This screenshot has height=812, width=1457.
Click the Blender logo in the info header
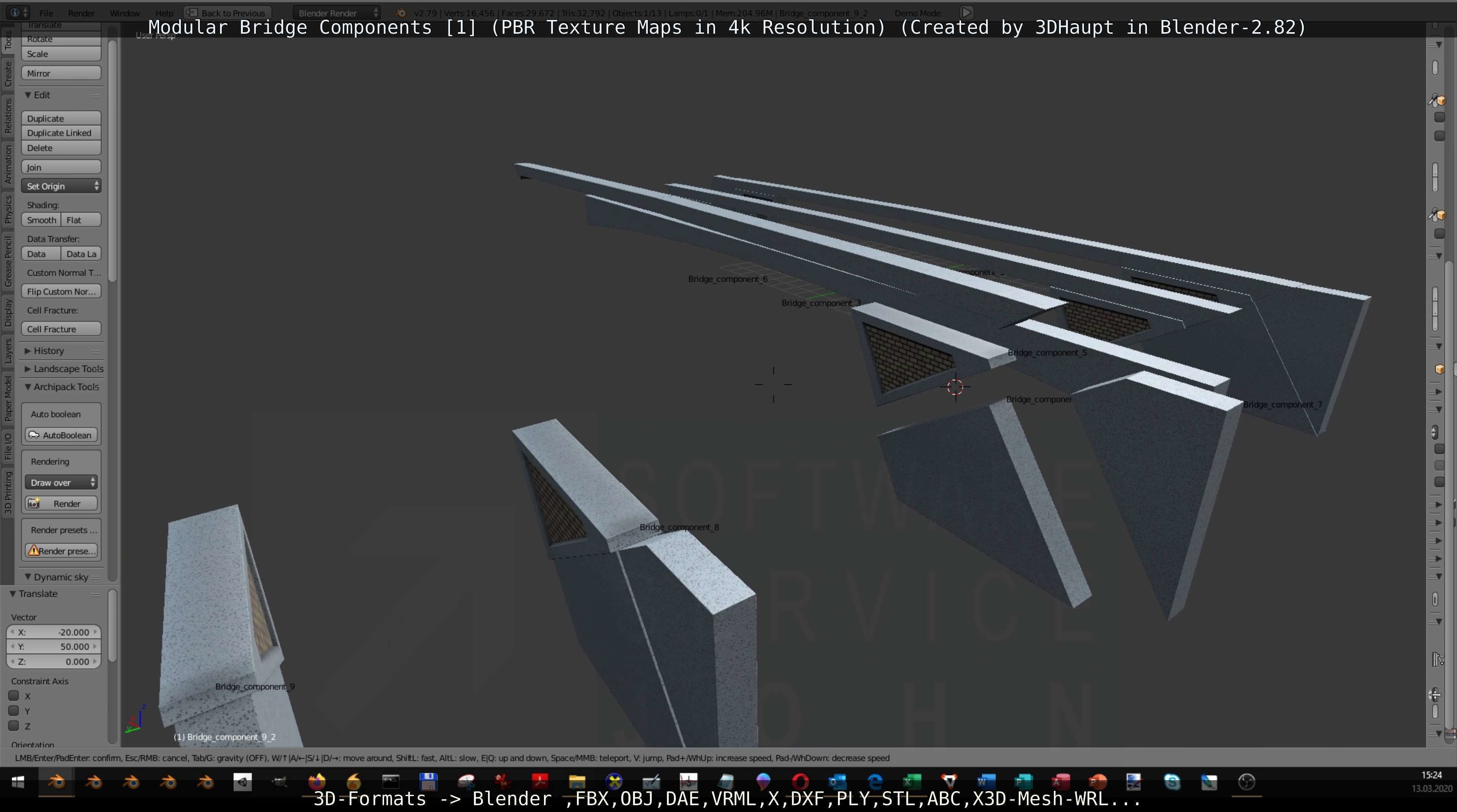pyautogui.click(x=400, y=12)
